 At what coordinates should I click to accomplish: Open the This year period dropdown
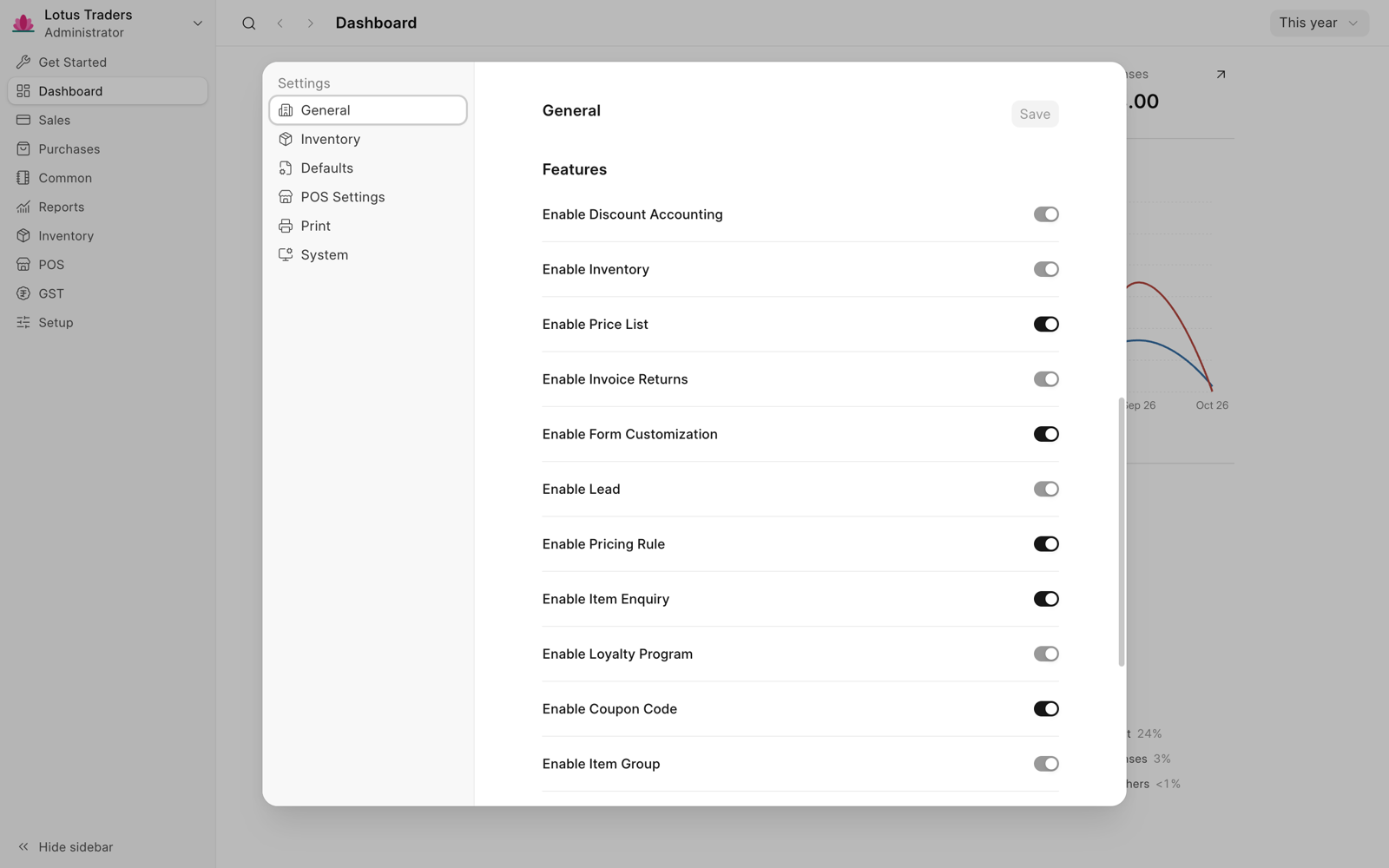pyautogui.click(x=1319, y=23)
